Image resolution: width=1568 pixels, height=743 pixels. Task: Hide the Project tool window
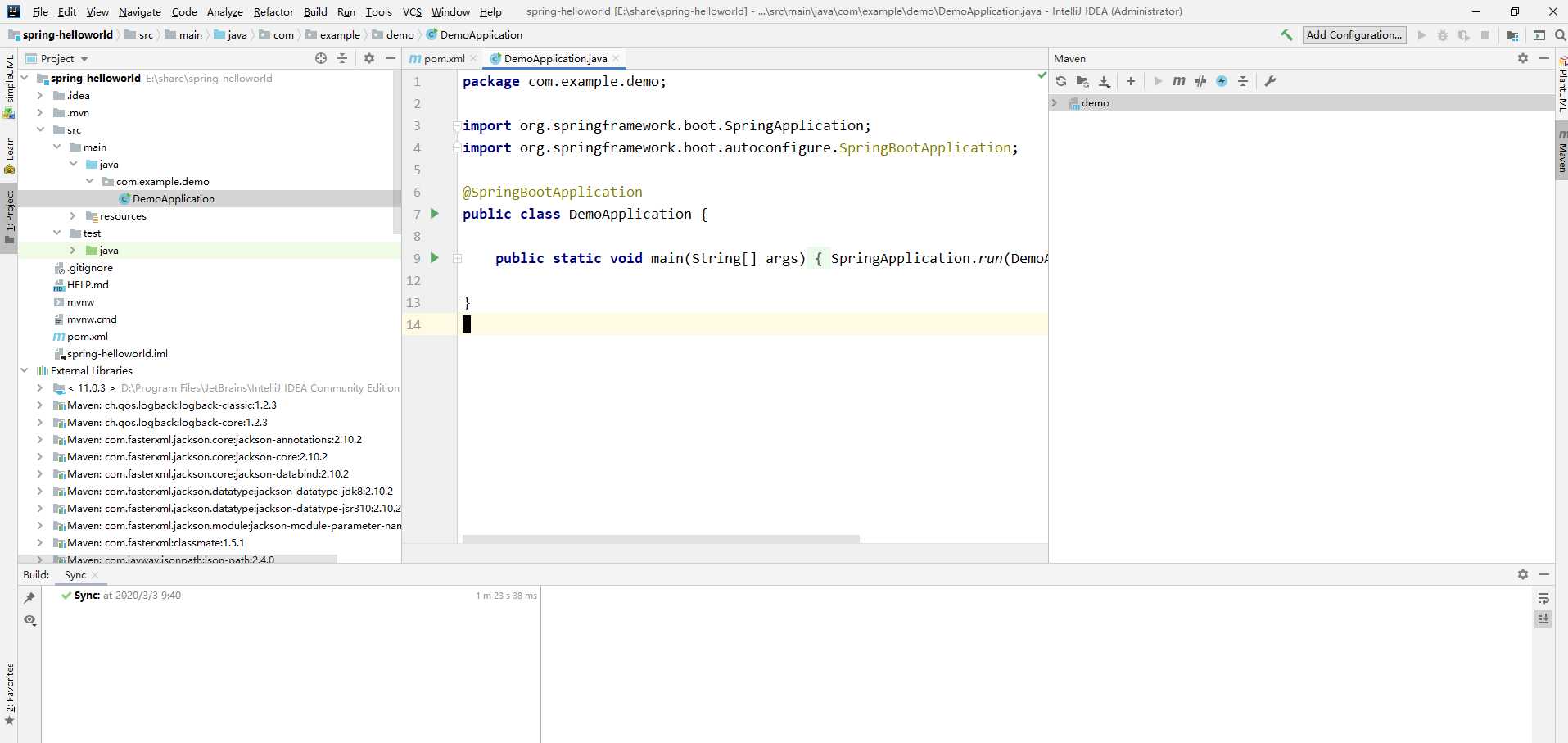(x=391, y=58)
